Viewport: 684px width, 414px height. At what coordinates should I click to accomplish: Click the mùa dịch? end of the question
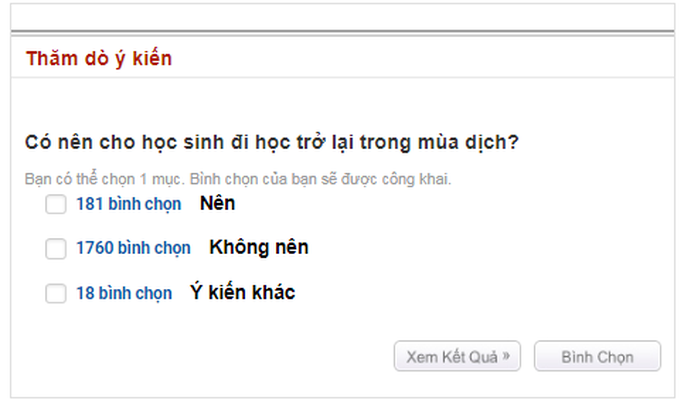pos(468,142)
